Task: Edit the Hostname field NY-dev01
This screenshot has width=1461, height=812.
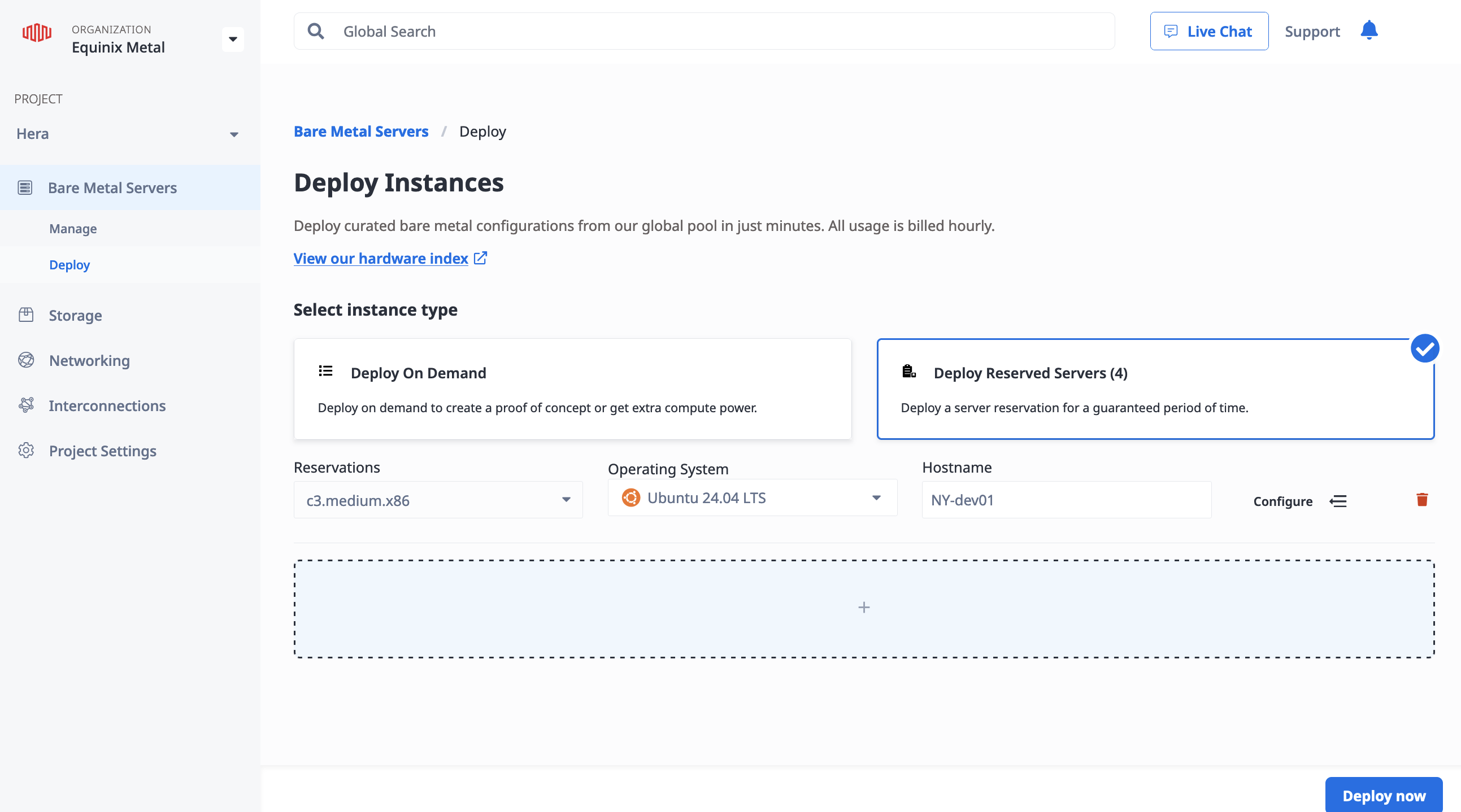Action: click(x=1066, y=500)
